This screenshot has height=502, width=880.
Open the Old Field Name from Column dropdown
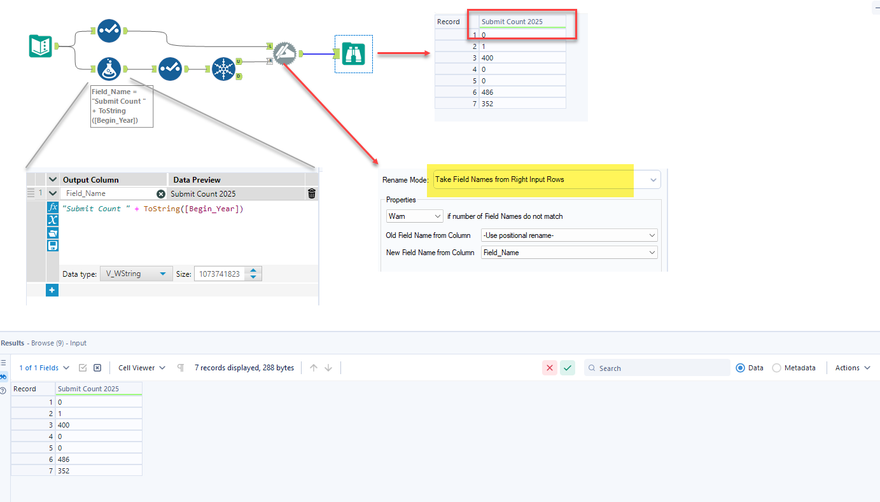click(569, 235)
